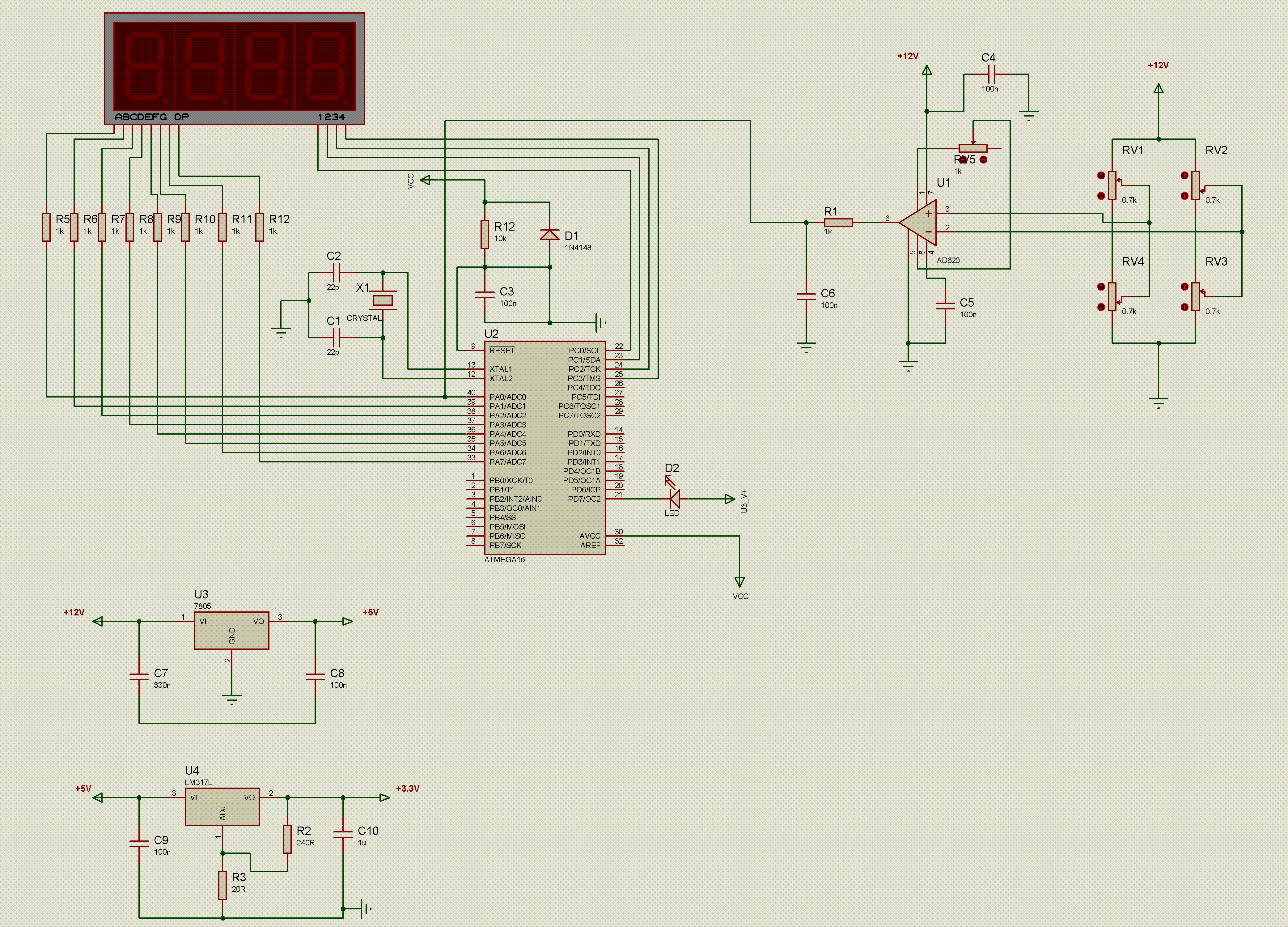The width and height of the screenshot is (1288, 927).
Task: Click RV4's red down-arrow adjust button
Action: 1101,307
